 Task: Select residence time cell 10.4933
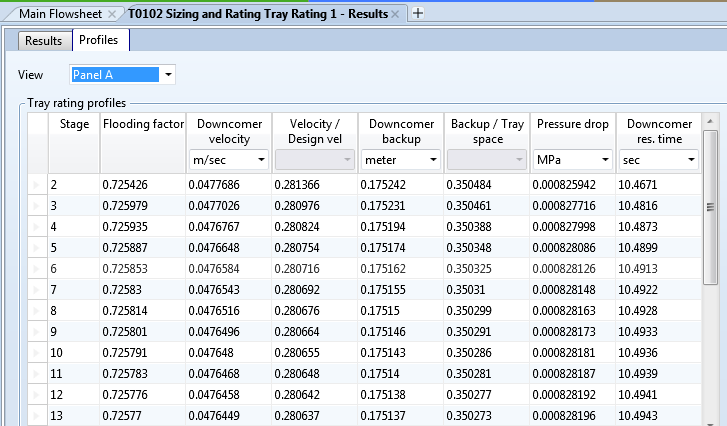658,332
